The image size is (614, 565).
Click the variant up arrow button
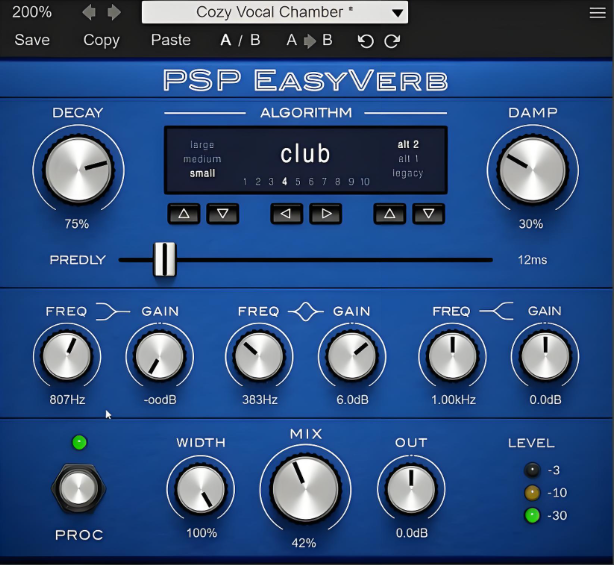click(390, 214)
